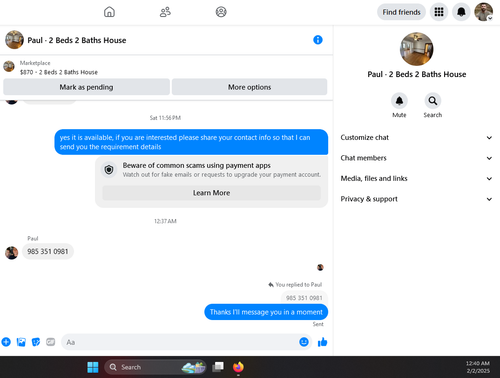Select the 985 351 0981 message from Paul
This screenshot has width=500, height=378.
48,251
